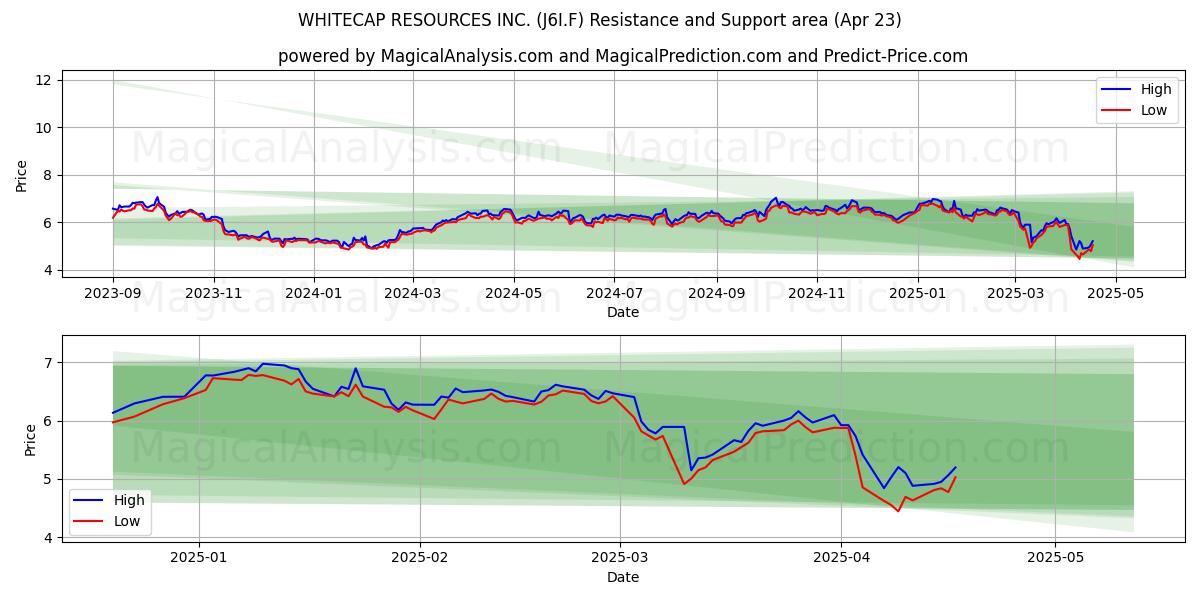Click the bottom chart '2025-05' tick label
The image size is (1200, 600).
1056,557
